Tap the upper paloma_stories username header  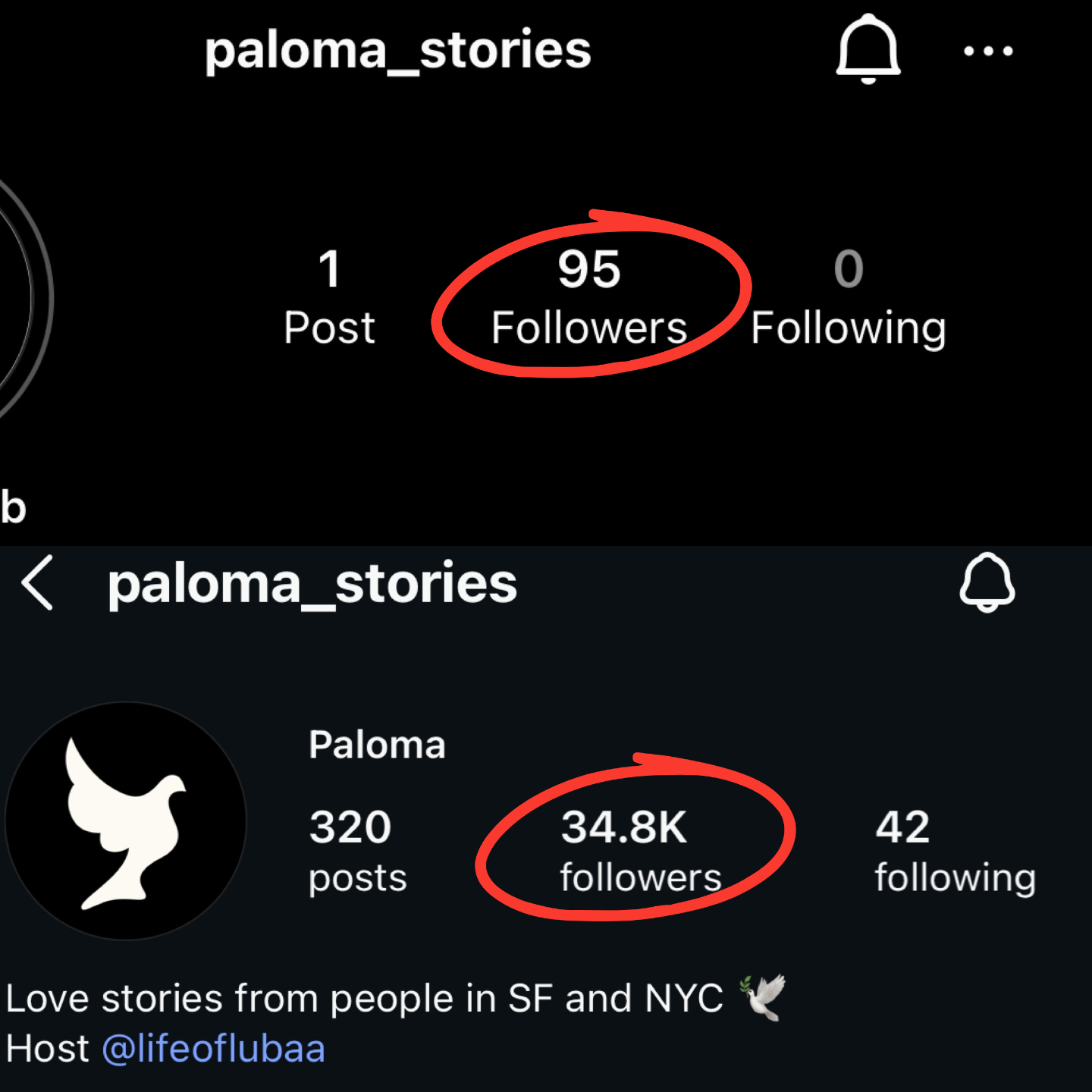(x=397, y=51)
